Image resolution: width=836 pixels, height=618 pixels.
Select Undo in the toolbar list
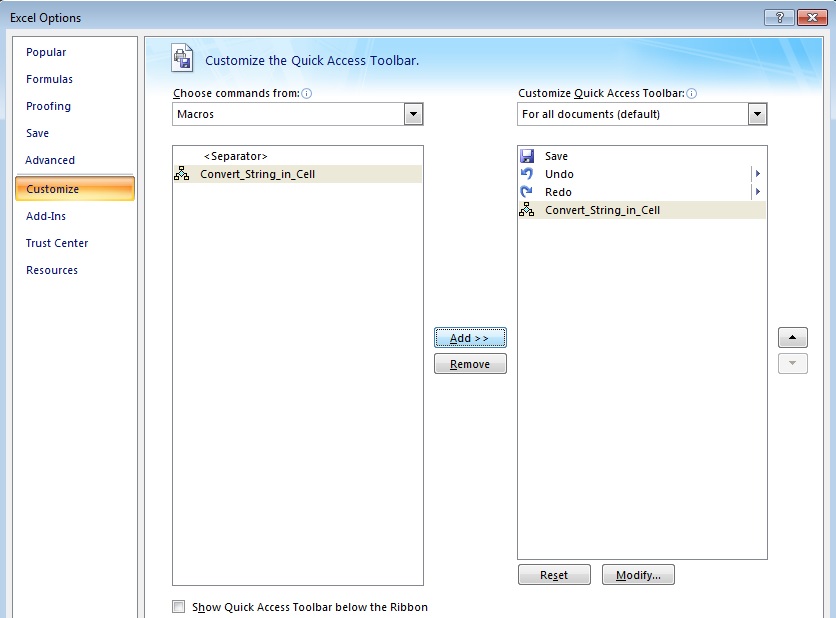pos(642,174)
